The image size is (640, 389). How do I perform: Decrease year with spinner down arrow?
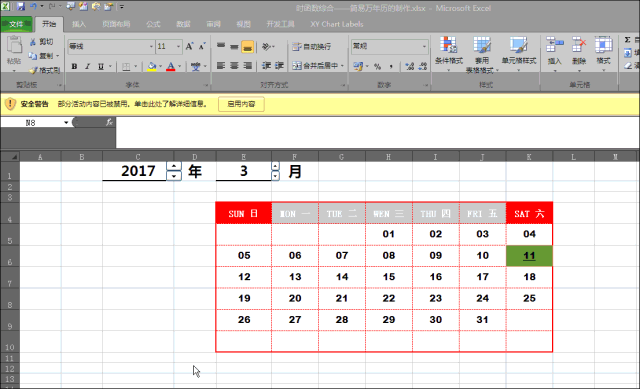[x=174, y=176]
